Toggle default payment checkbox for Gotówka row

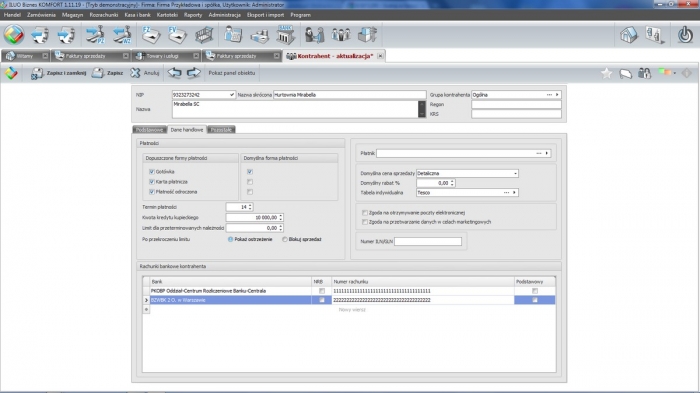click(250, 171)
